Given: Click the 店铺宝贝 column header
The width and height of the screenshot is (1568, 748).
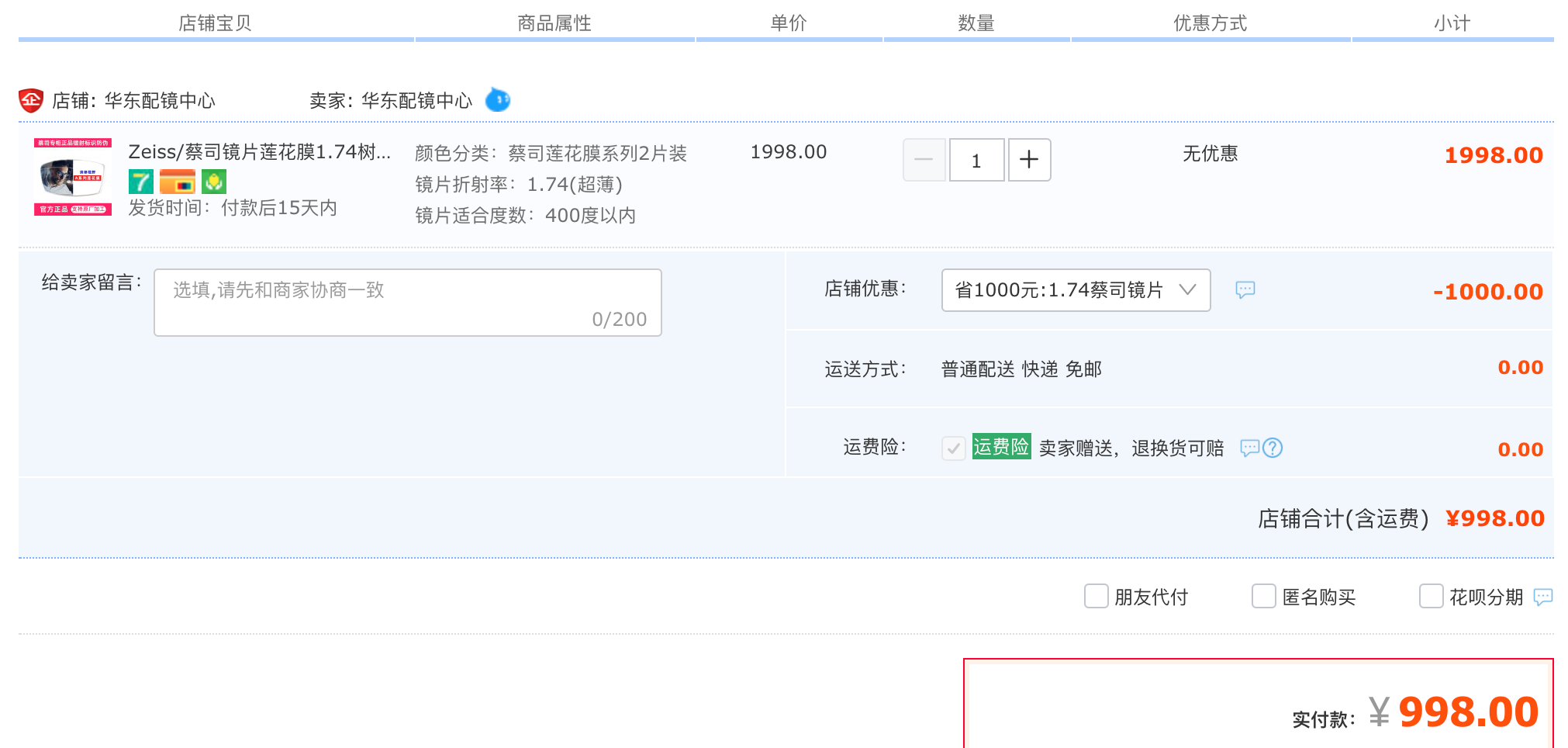Looking at the screenshot, I should pos(216,23).
